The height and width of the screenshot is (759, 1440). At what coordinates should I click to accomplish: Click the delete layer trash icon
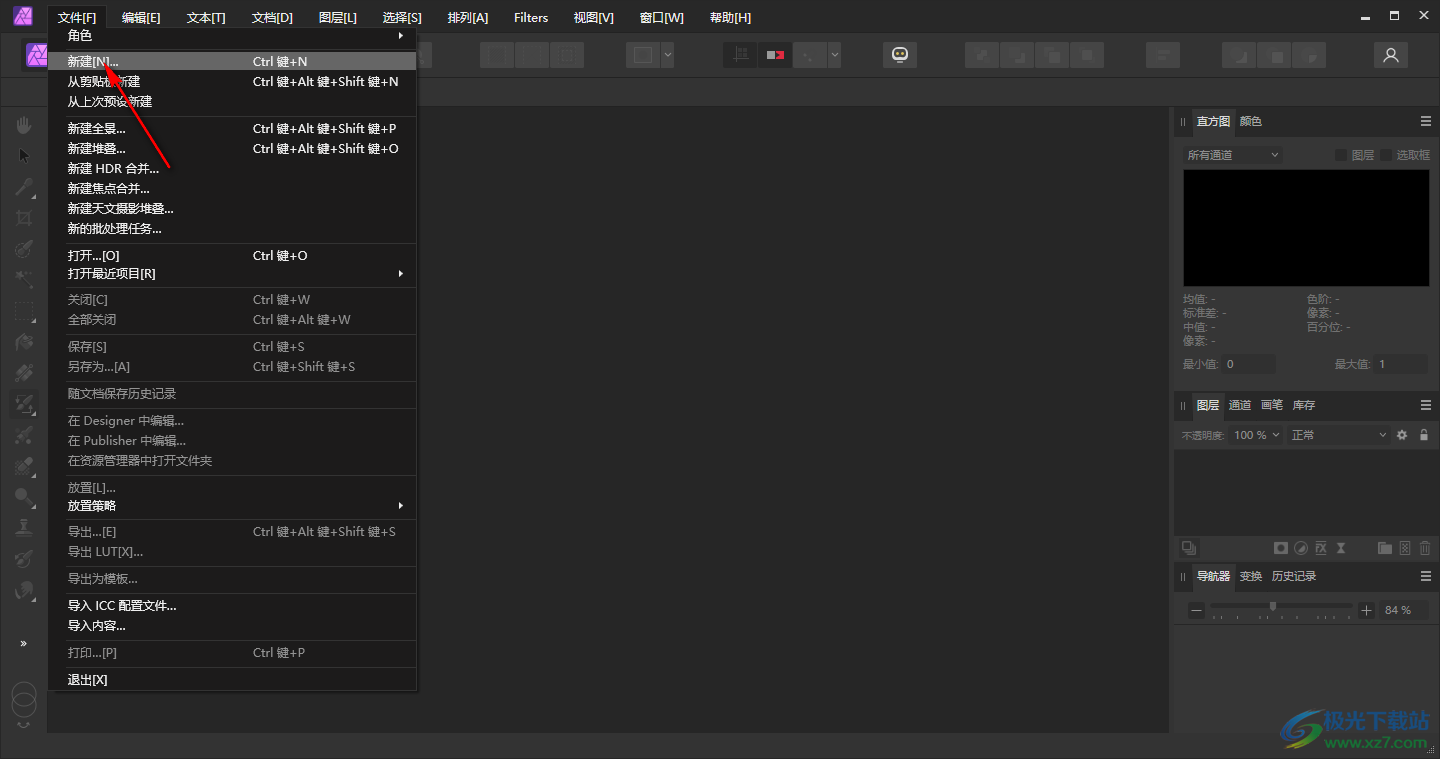[1425, 548]
